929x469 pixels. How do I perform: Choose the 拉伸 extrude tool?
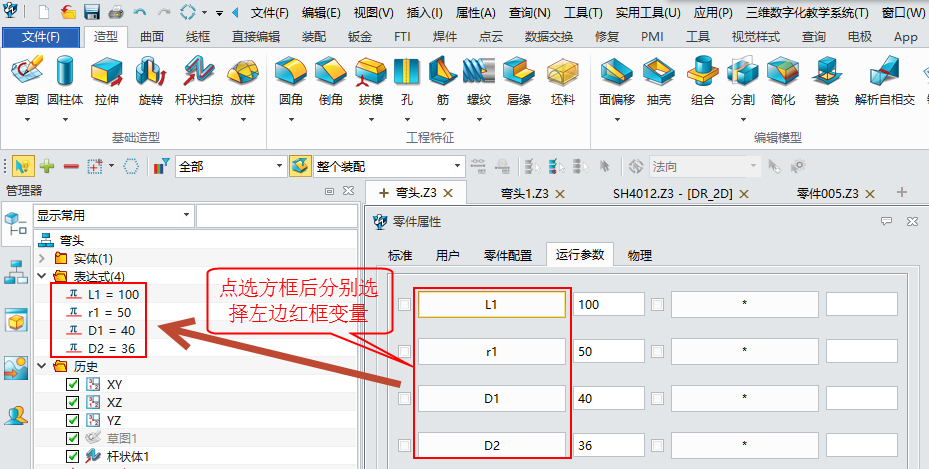pyautogui.click(x=106, y=78)
